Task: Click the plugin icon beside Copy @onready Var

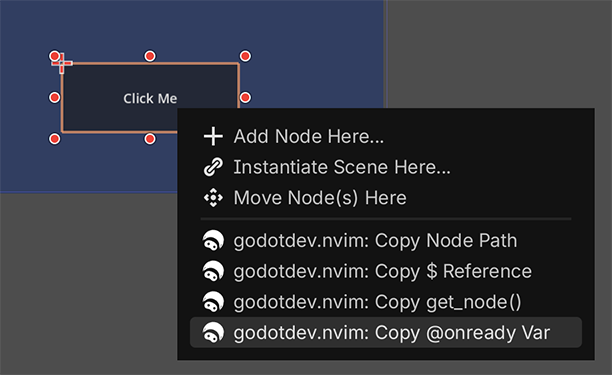Action: click(213, 333)
